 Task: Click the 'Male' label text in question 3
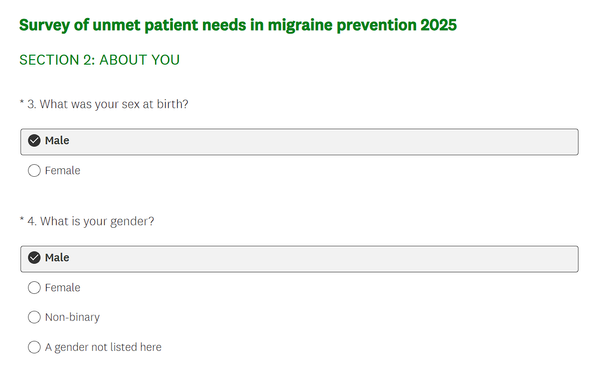57,140
